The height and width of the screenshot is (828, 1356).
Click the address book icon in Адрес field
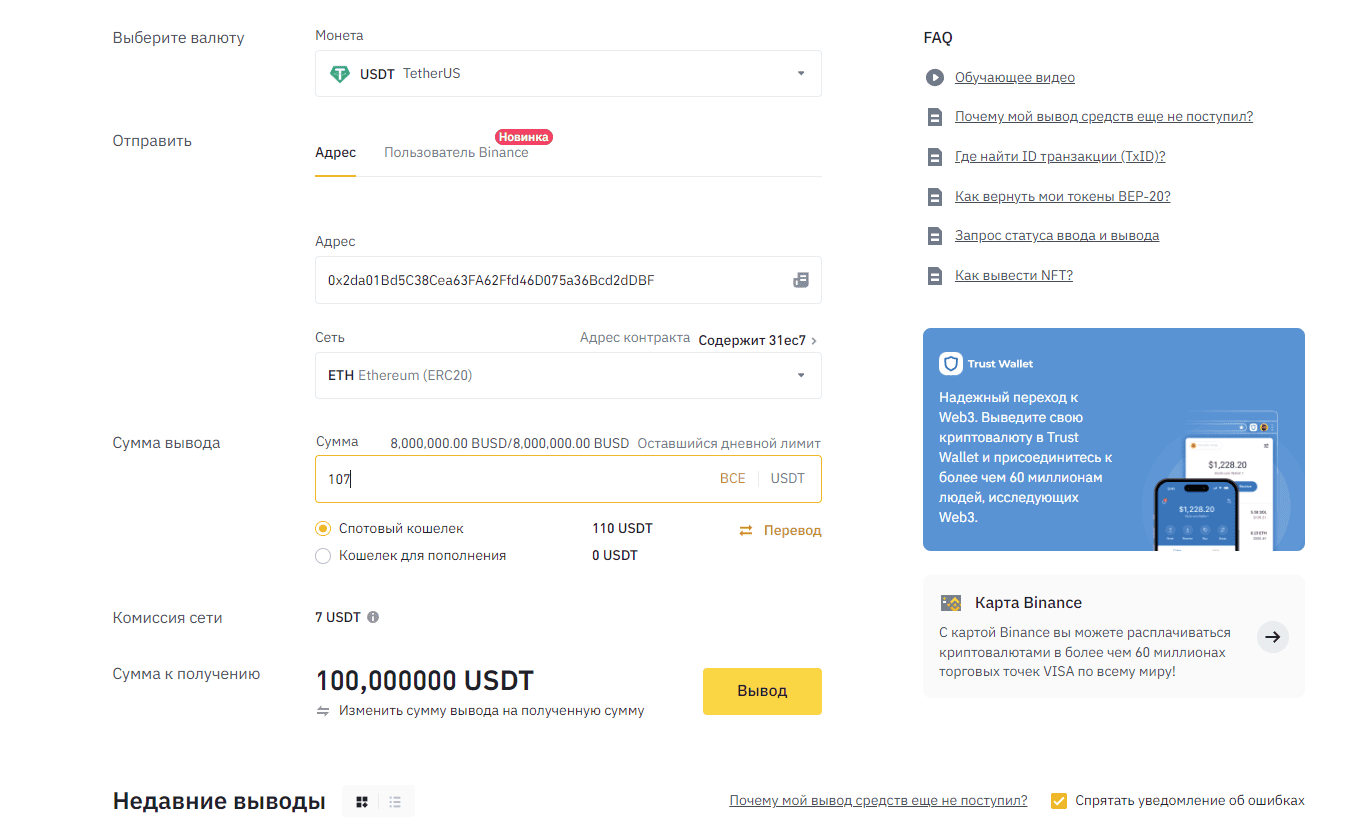tap(801, 280)
